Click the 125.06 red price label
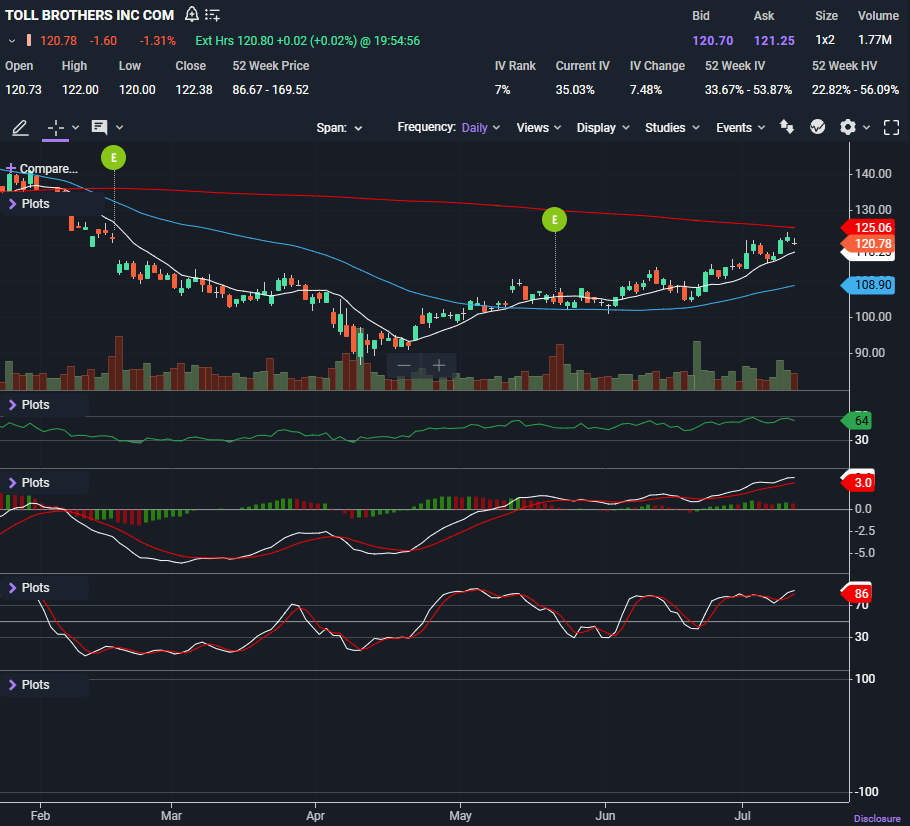The image size is (910, 826). pos(868,228)
